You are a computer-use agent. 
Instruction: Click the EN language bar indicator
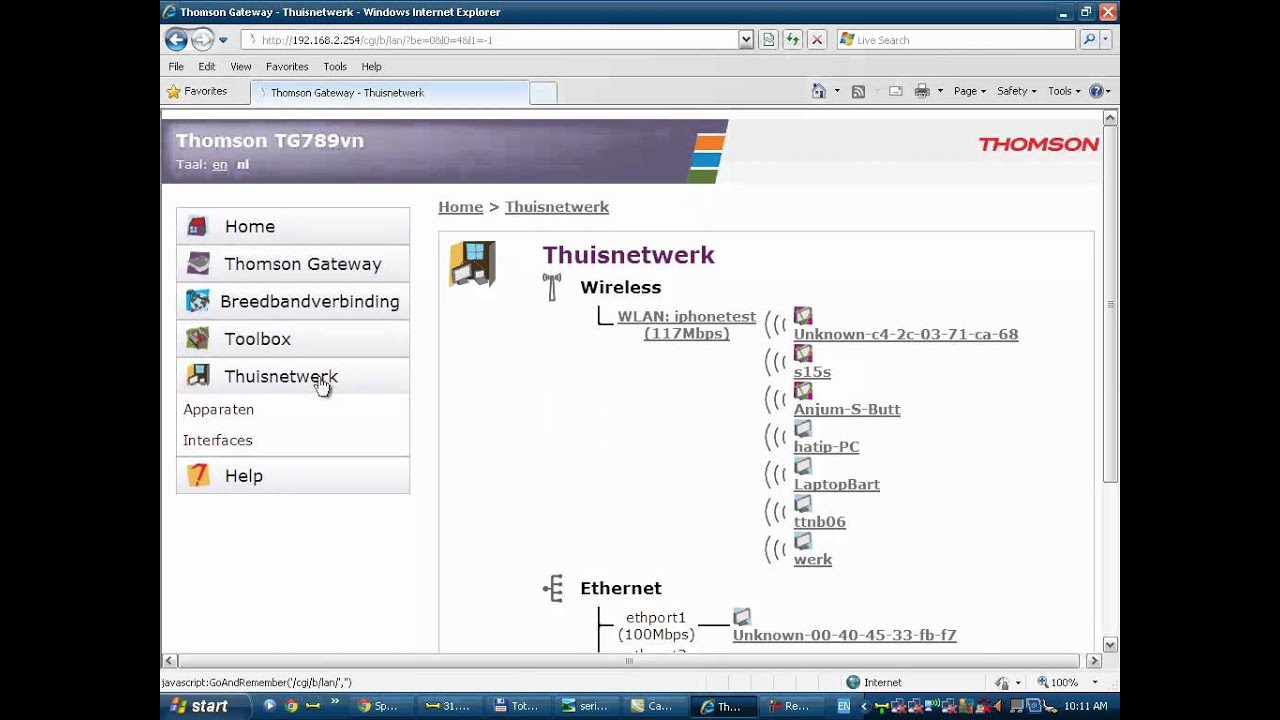pyautogui.click(x=844, y=706)
